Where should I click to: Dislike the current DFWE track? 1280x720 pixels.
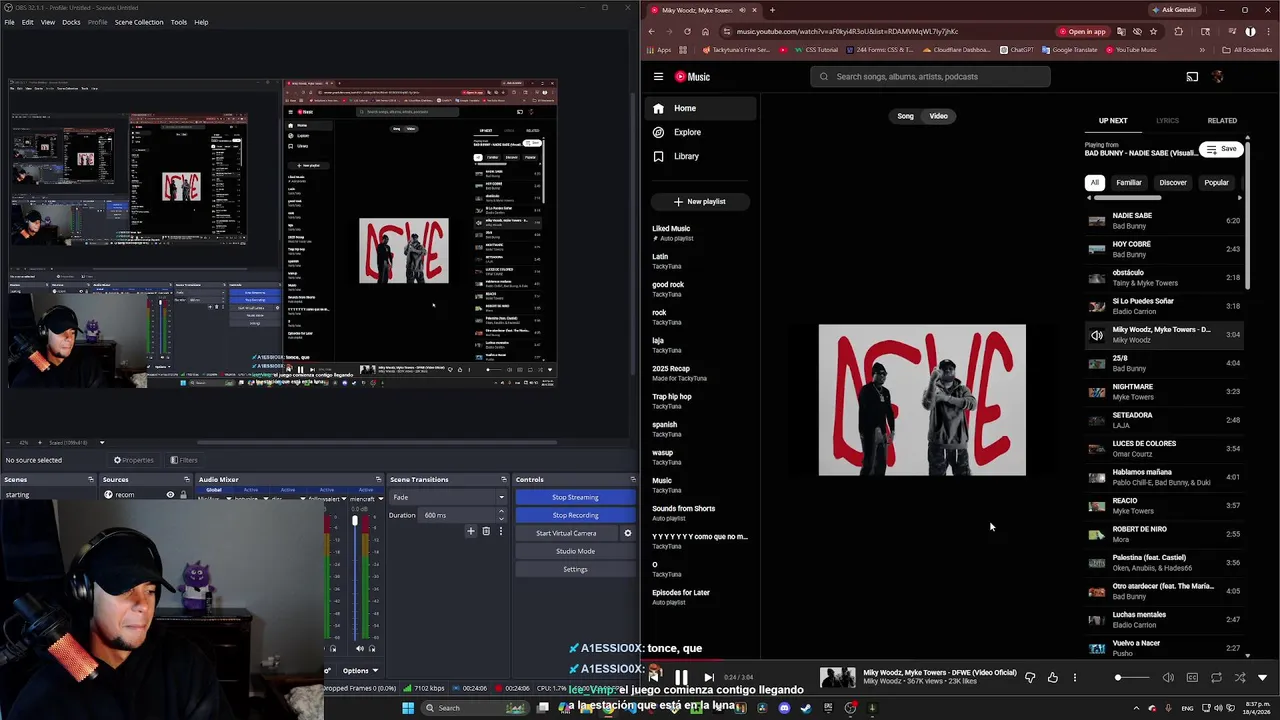1030,678
